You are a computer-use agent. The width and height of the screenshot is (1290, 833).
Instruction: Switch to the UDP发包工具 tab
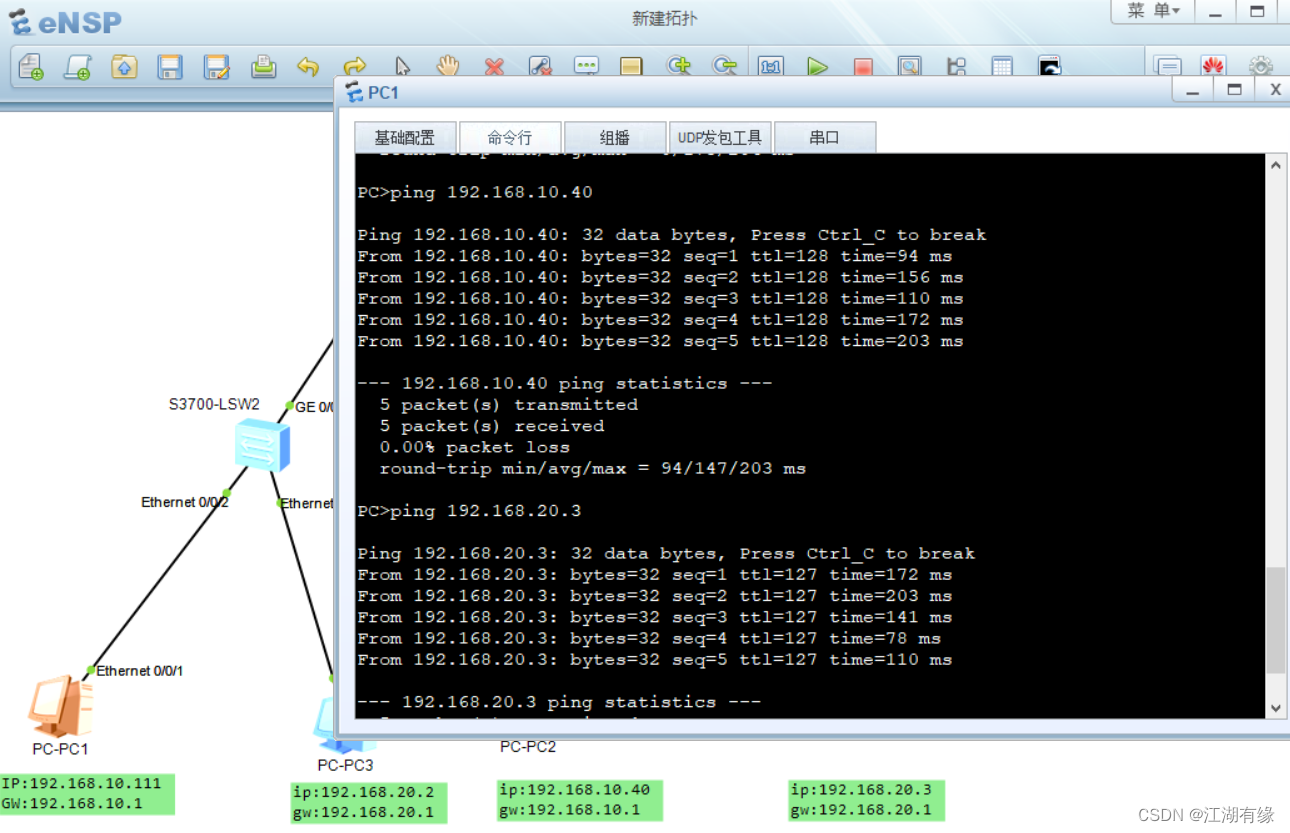click(x=720, y=138)
